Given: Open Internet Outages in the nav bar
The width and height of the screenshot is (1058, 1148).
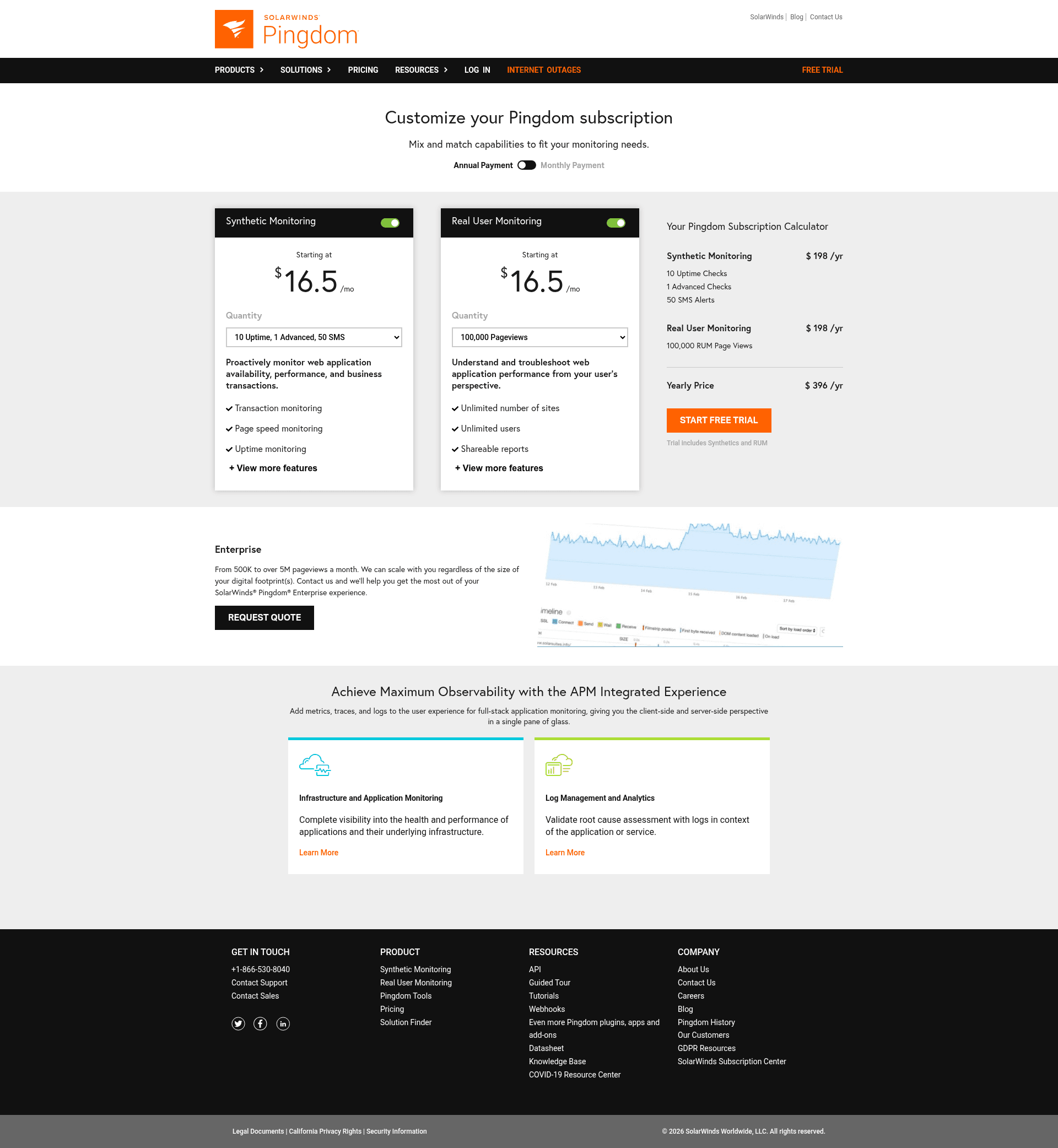Looking at the screenshot, I should pos(544,70).
